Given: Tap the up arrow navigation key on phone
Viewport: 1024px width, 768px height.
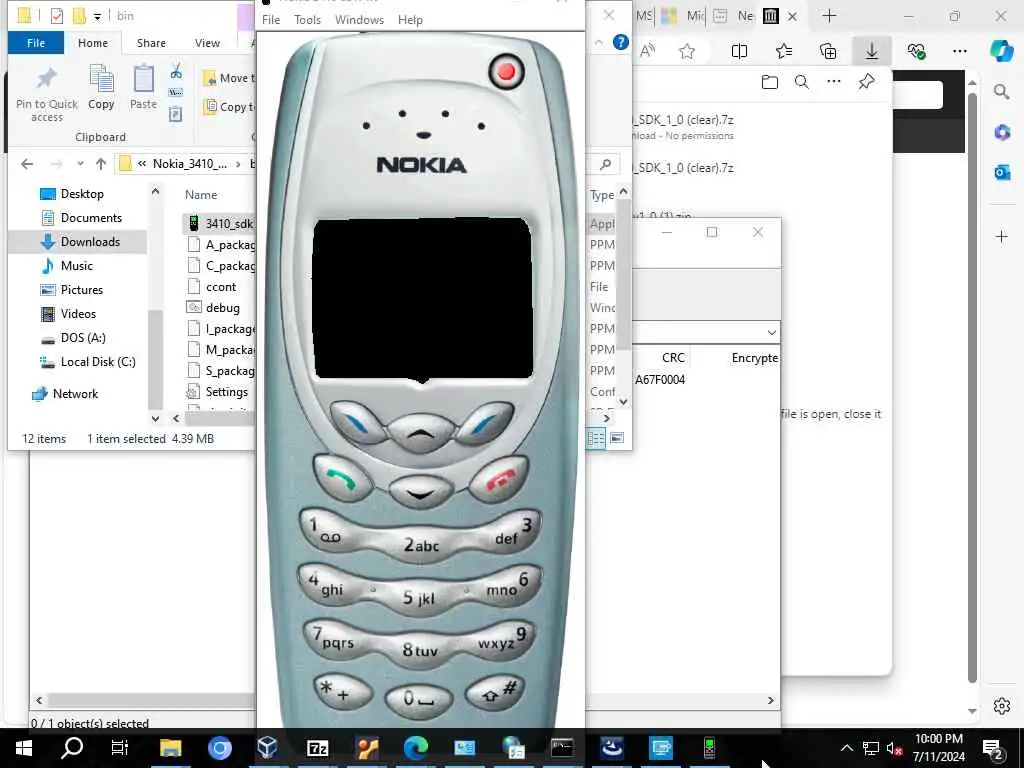Looking at the screenshot, I should (x=421, y=434).
